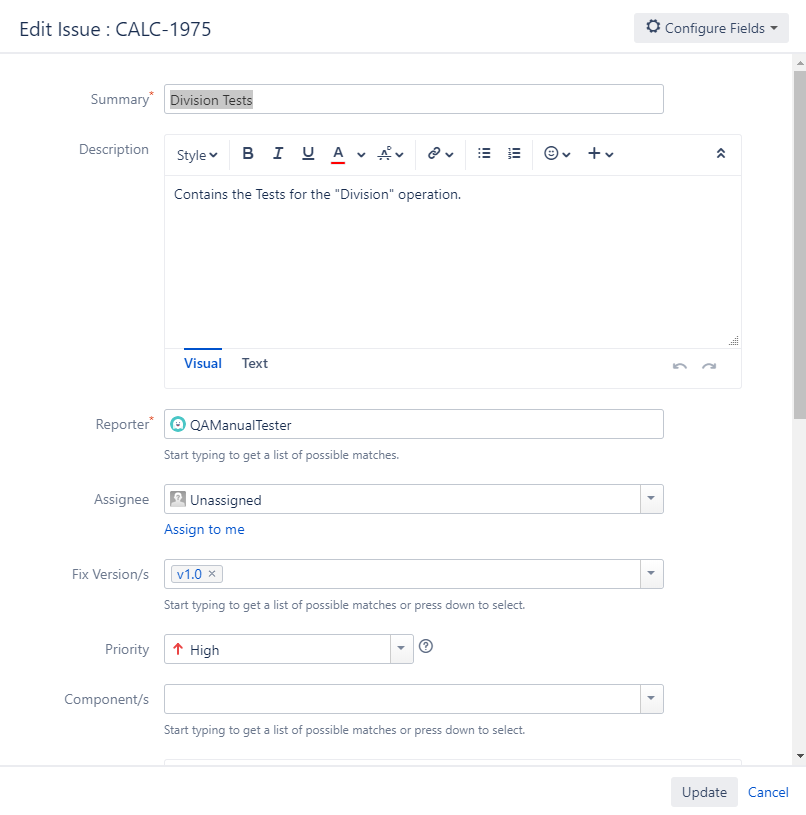Switch to the Text editor tab
The width and height of the screenshot is (806, 815).
[x=255, y=363]
